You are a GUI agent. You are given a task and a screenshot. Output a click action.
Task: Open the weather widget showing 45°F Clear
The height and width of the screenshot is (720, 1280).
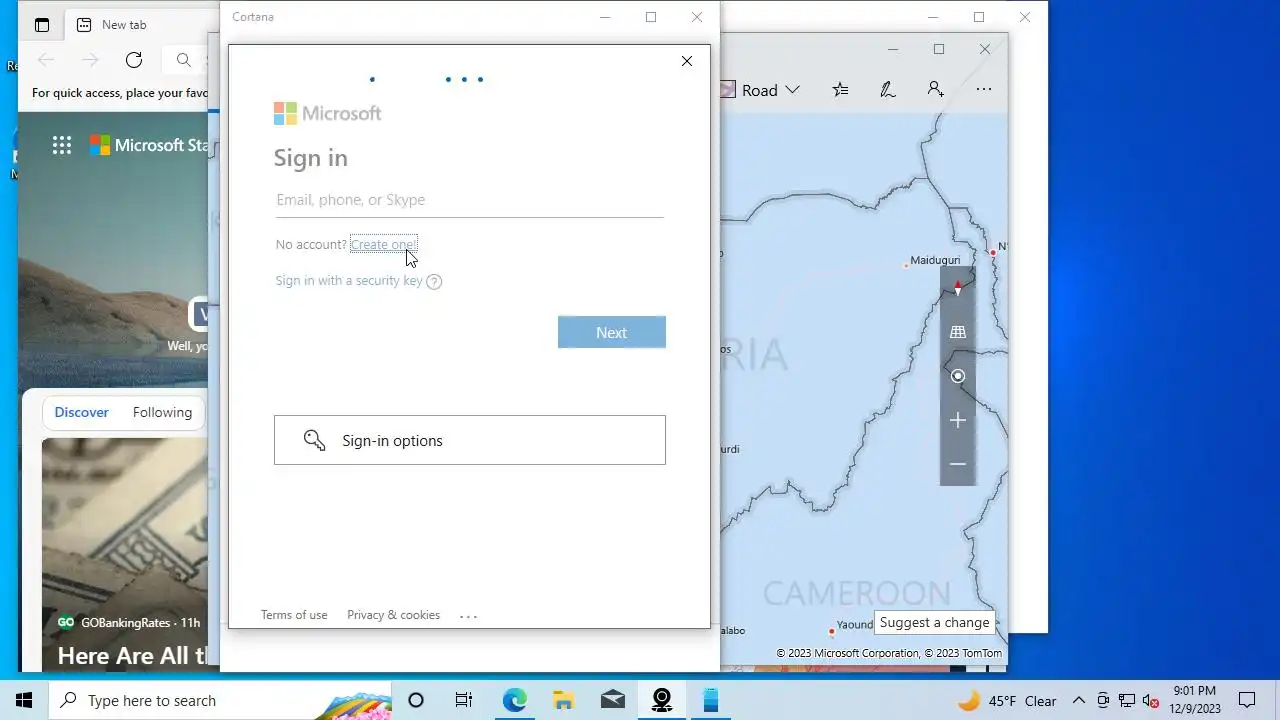pyautogui.click(x=1007, y=700)
